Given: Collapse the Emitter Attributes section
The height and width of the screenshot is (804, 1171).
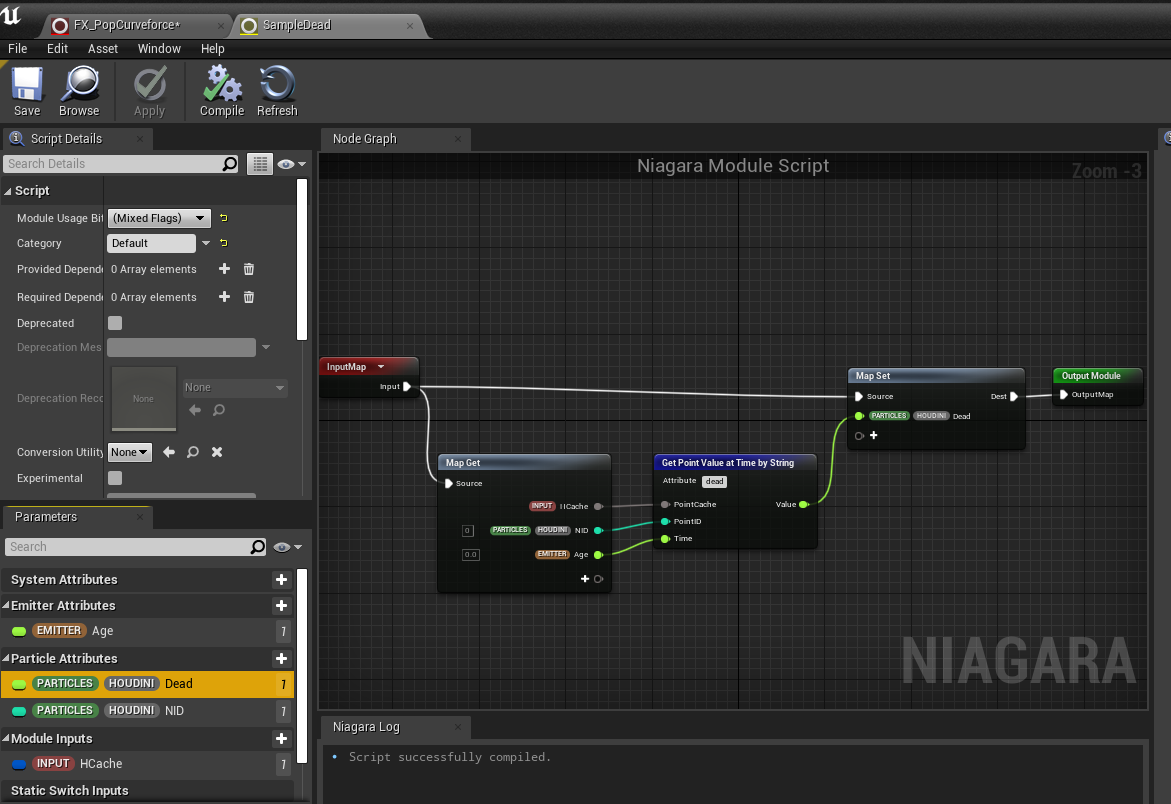Looking at the screenshot, I should [x=6, y=605].
